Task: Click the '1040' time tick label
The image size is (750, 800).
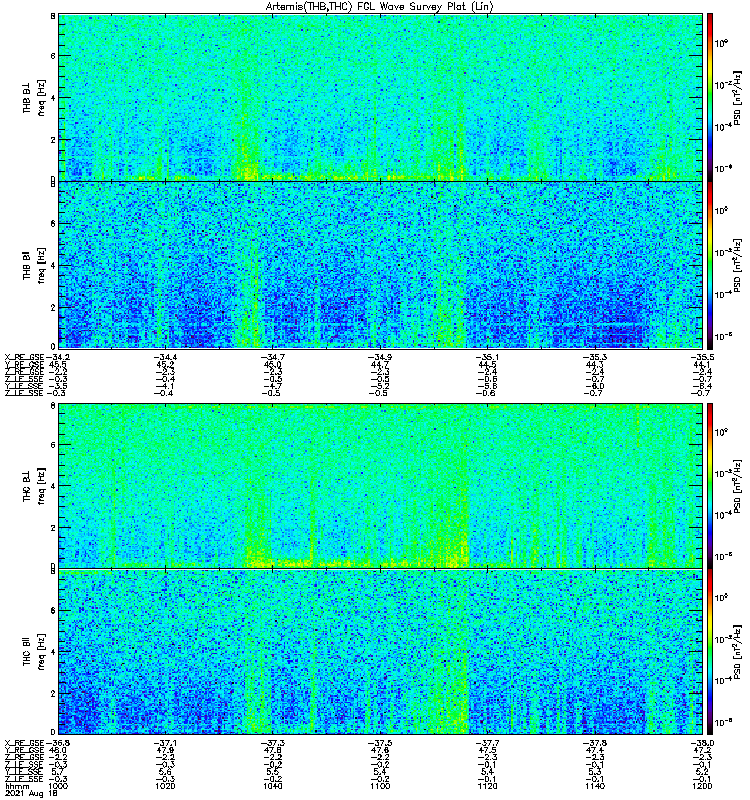Action: pos(272,786)
